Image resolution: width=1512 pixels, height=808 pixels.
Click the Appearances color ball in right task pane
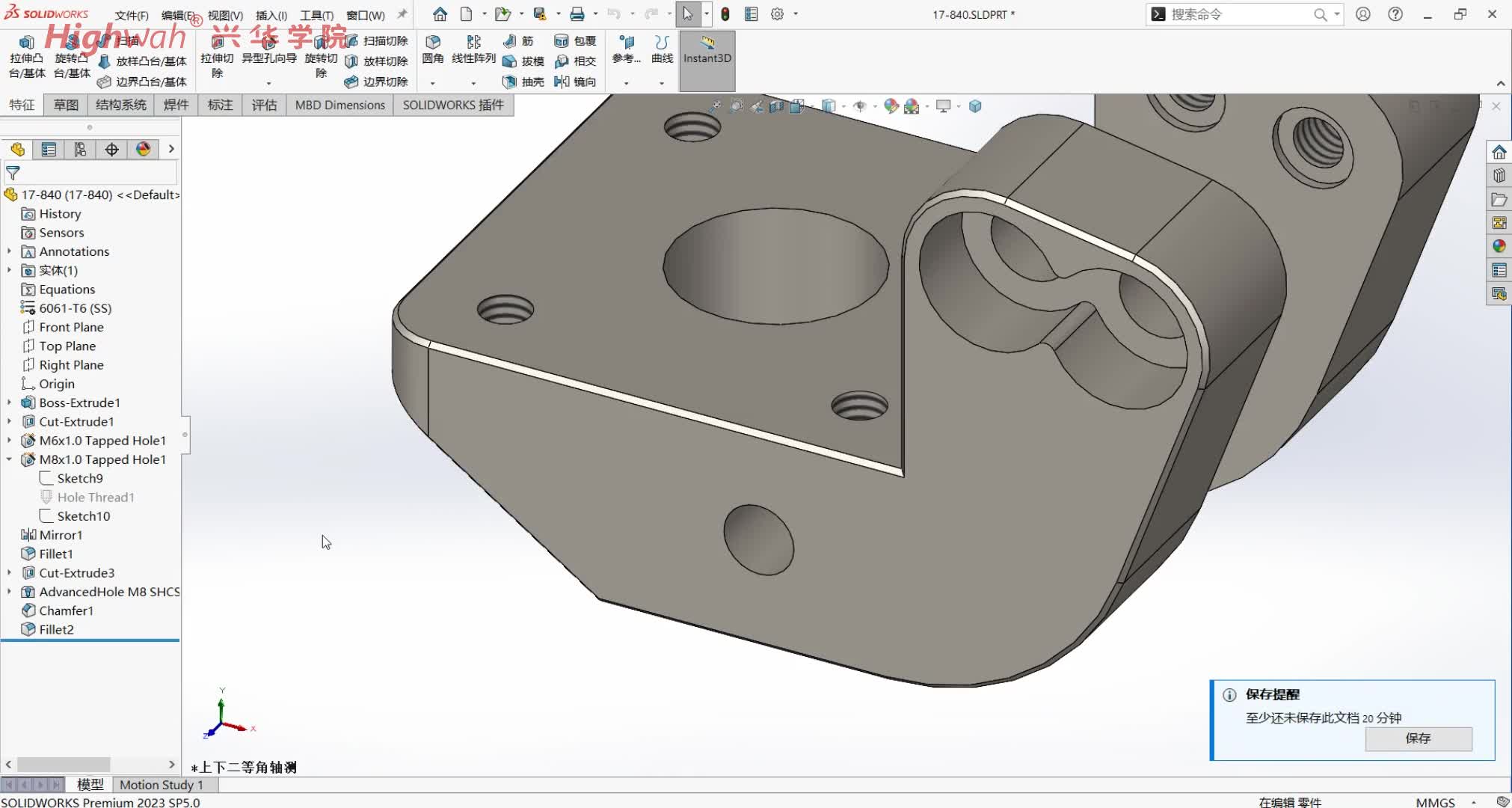(x=1499, y=246)
